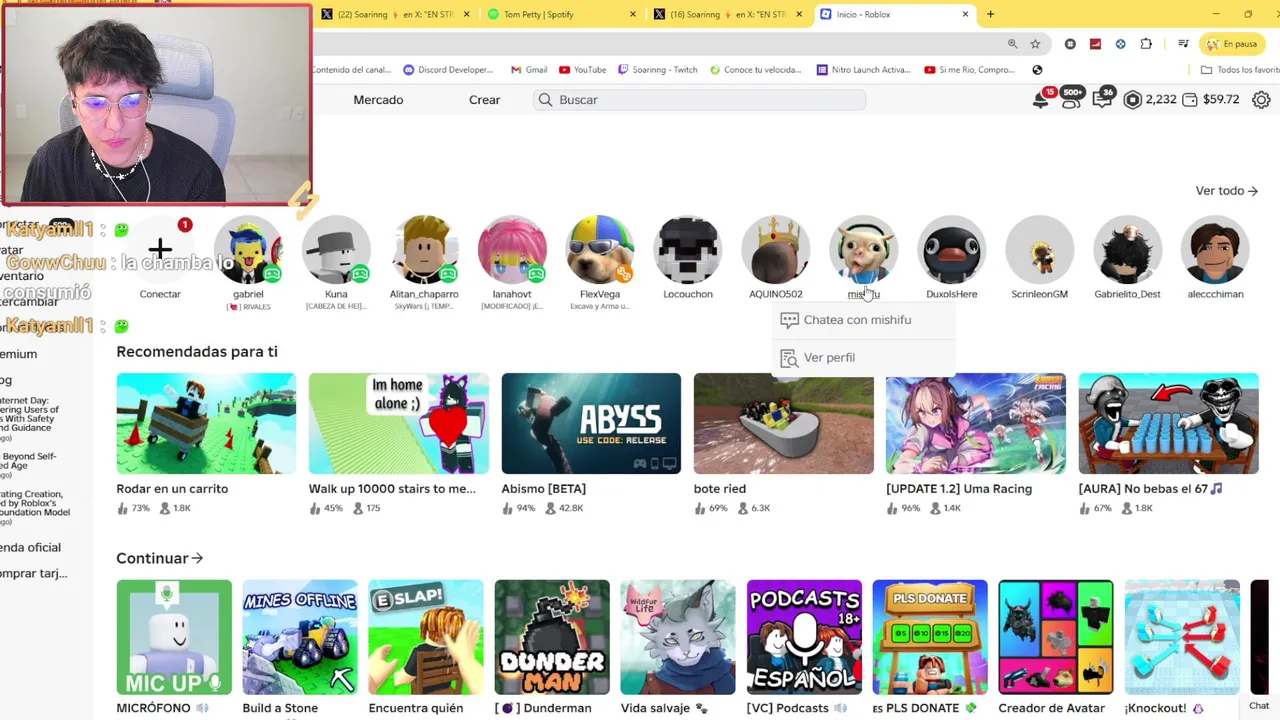
Task: Open the globe bookmark icon
Action: pyautogui.click(x=1037, y=70)
